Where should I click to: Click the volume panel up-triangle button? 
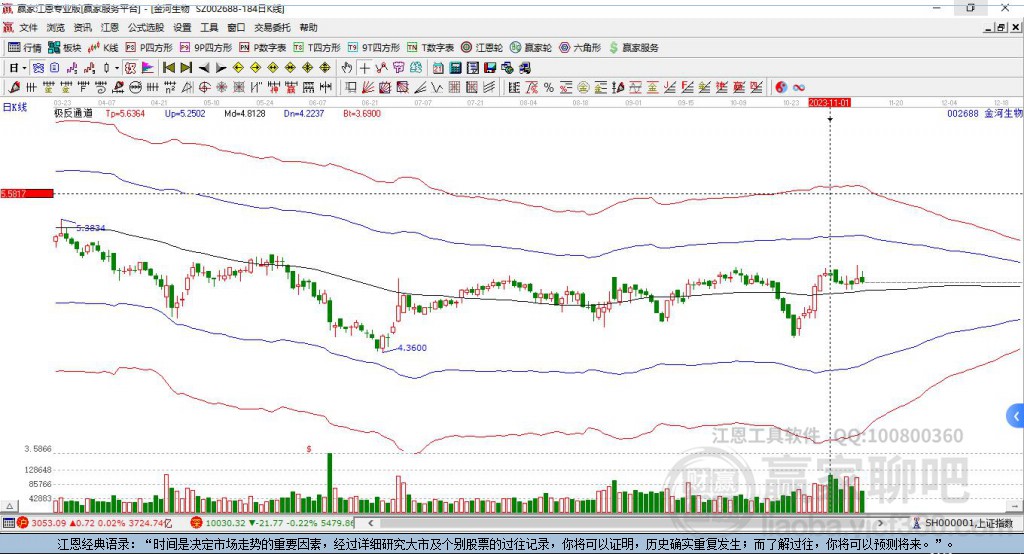click(9, 506)
